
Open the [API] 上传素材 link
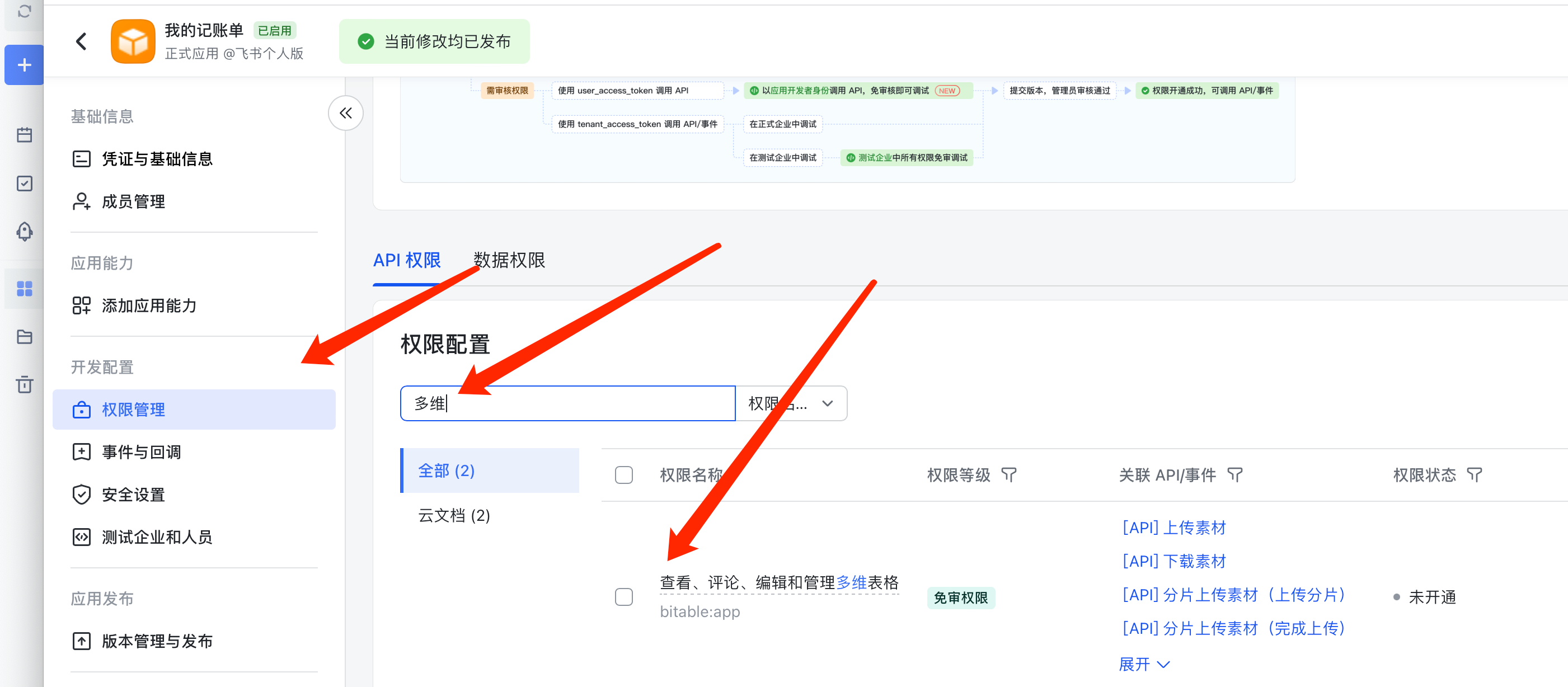[1173, 528]
